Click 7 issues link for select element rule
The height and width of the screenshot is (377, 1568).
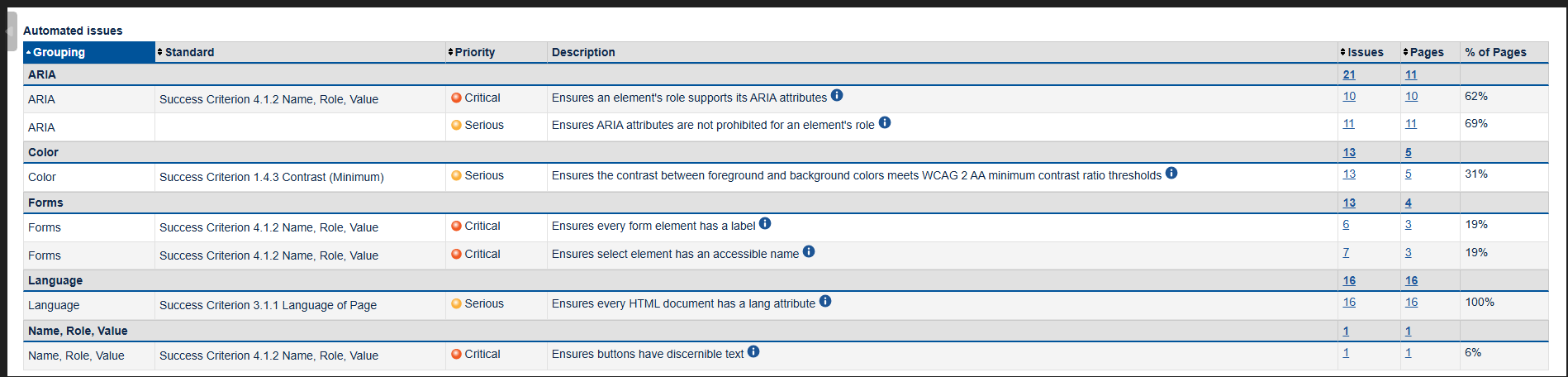1346,252
